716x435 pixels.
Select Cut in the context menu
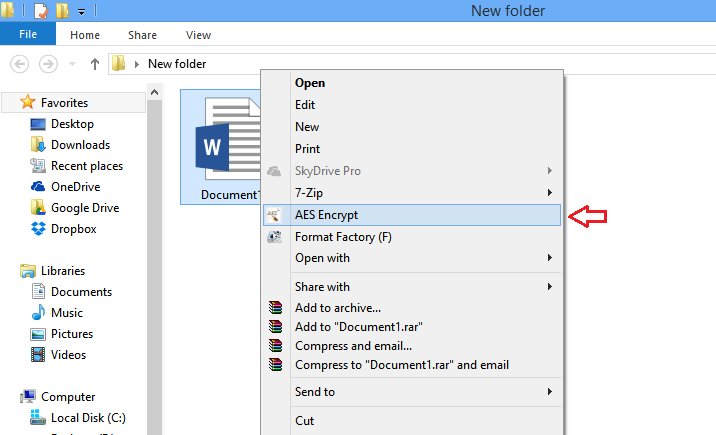click(x=305, y=421)
